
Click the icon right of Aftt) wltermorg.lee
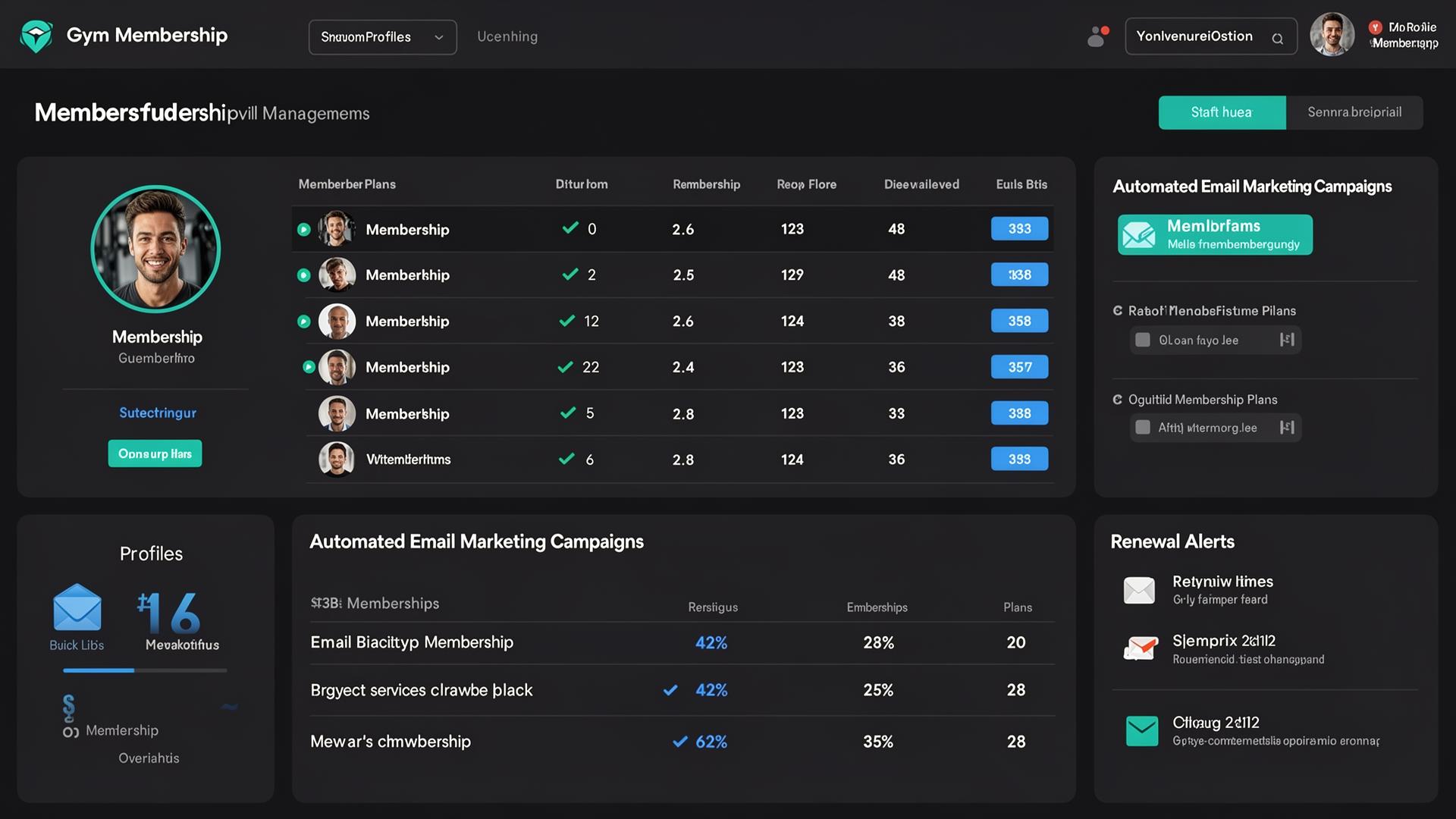(x=1287, y=428)
